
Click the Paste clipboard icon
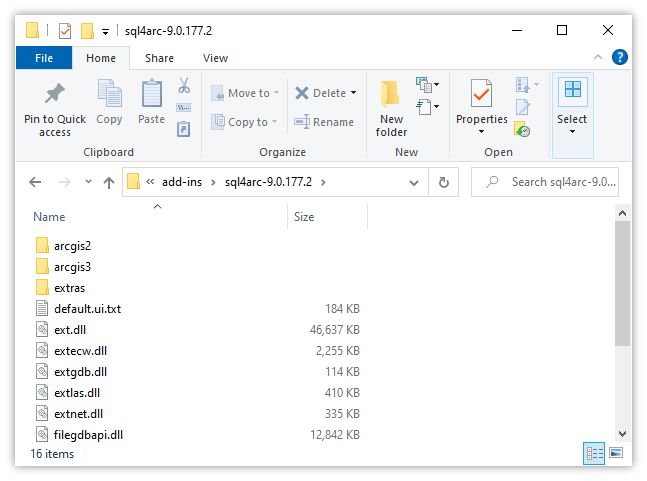[151, 93]
